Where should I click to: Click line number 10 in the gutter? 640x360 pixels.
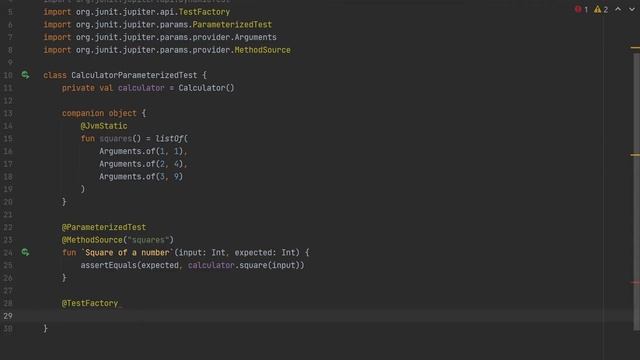click(8, 75)
